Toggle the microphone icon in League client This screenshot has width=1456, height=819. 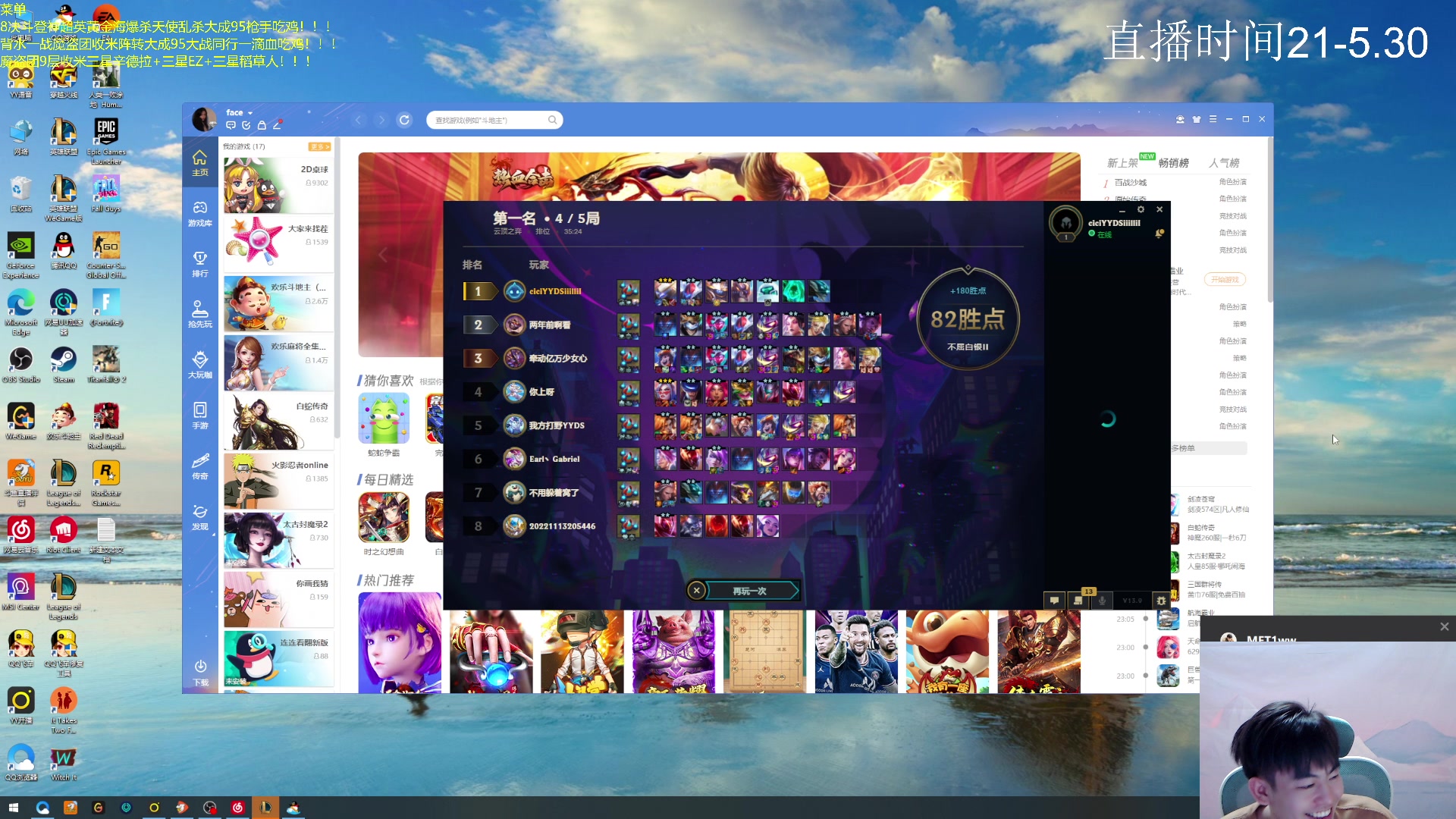(x=1102, y=600)
